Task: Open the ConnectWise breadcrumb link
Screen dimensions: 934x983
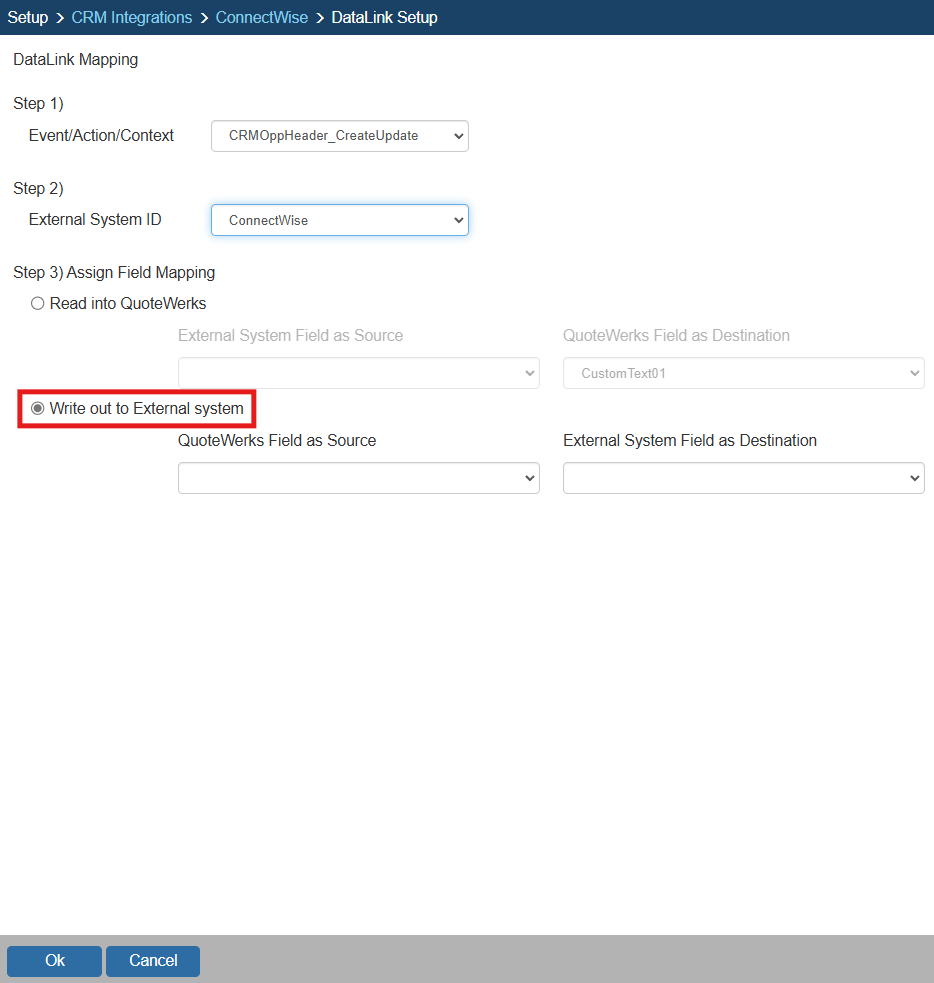Action: coord(262,17)
